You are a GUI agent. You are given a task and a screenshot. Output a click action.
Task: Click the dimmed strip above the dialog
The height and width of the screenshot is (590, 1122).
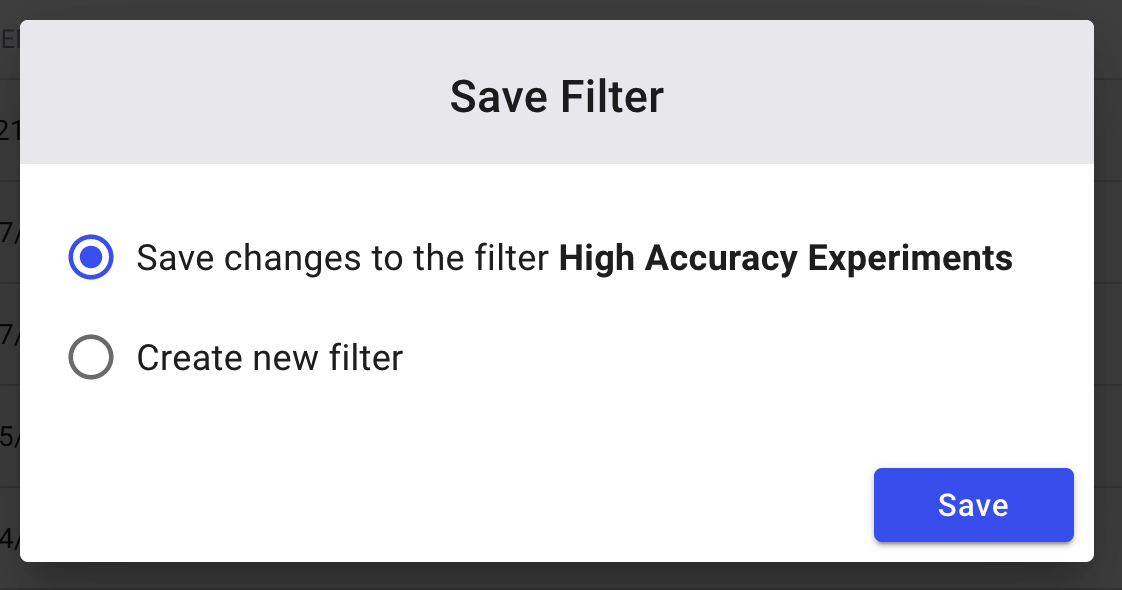coord(561,9)
